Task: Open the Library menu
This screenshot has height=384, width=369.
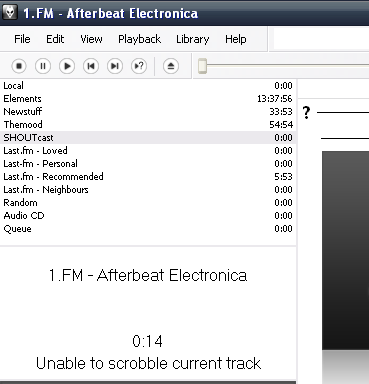Action: [x=193, y=39]
